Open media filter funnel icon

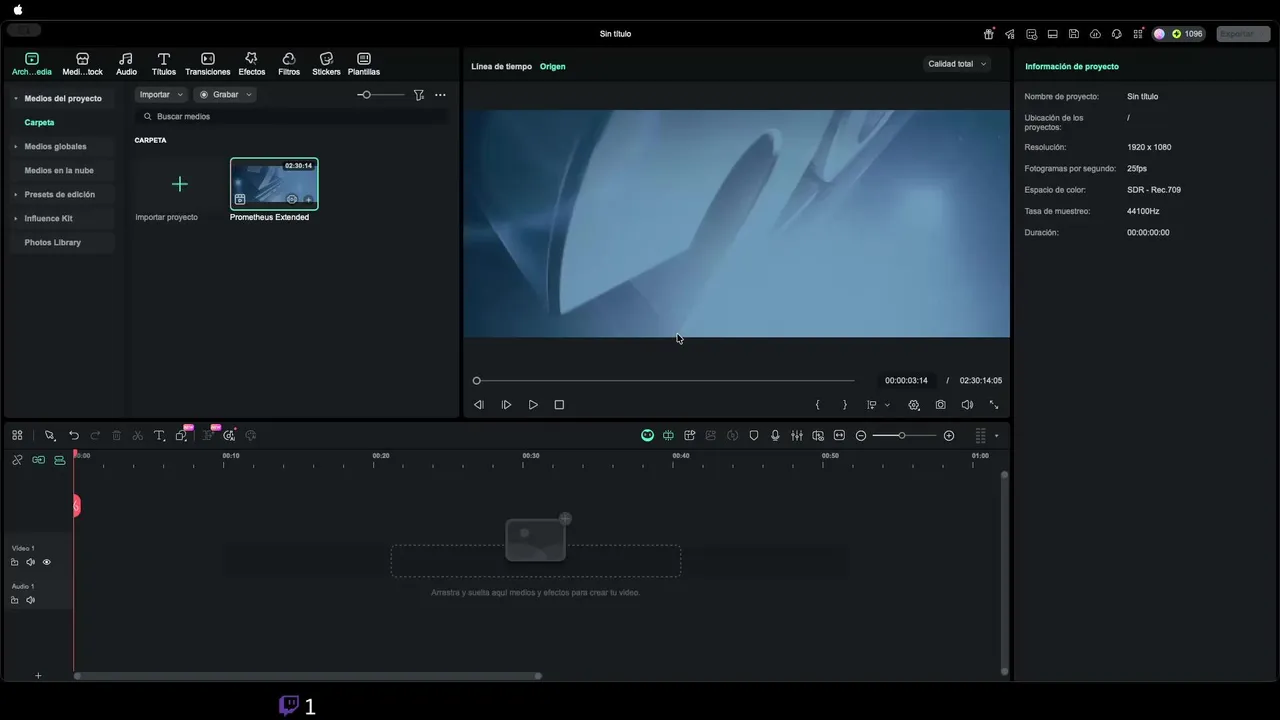click(419, 95)
